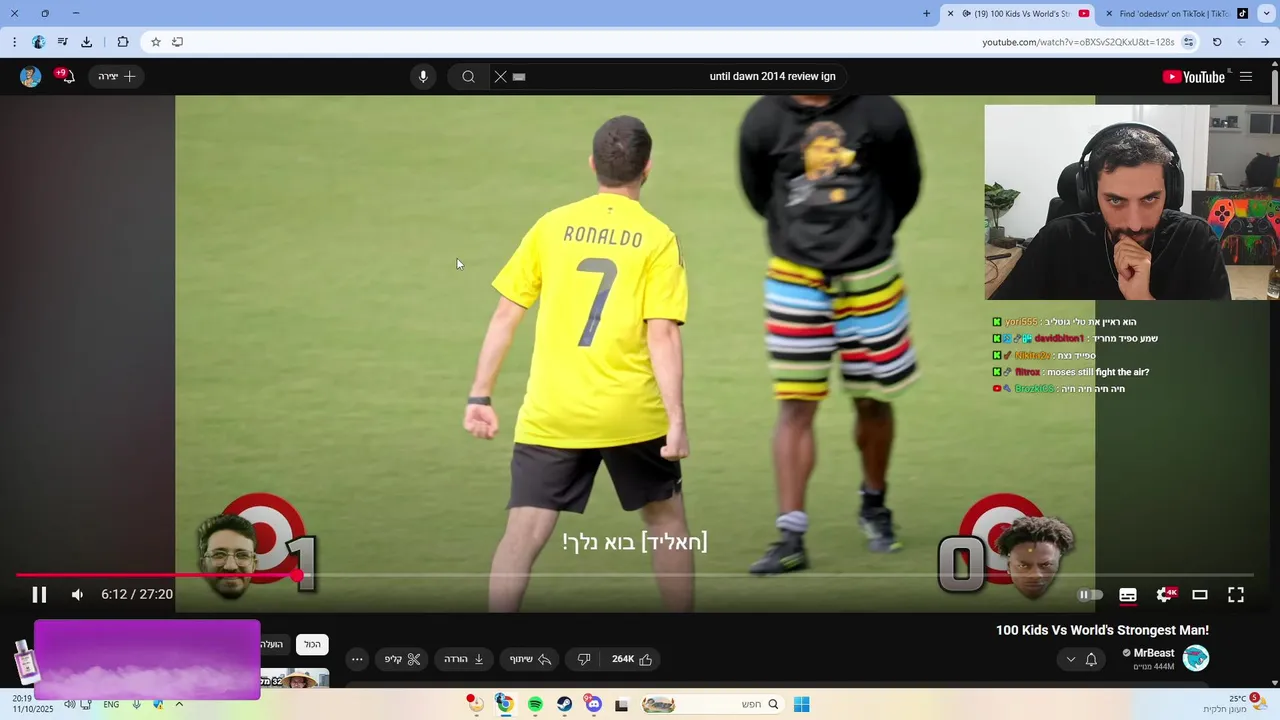Pause the video playback

(39, 595)
